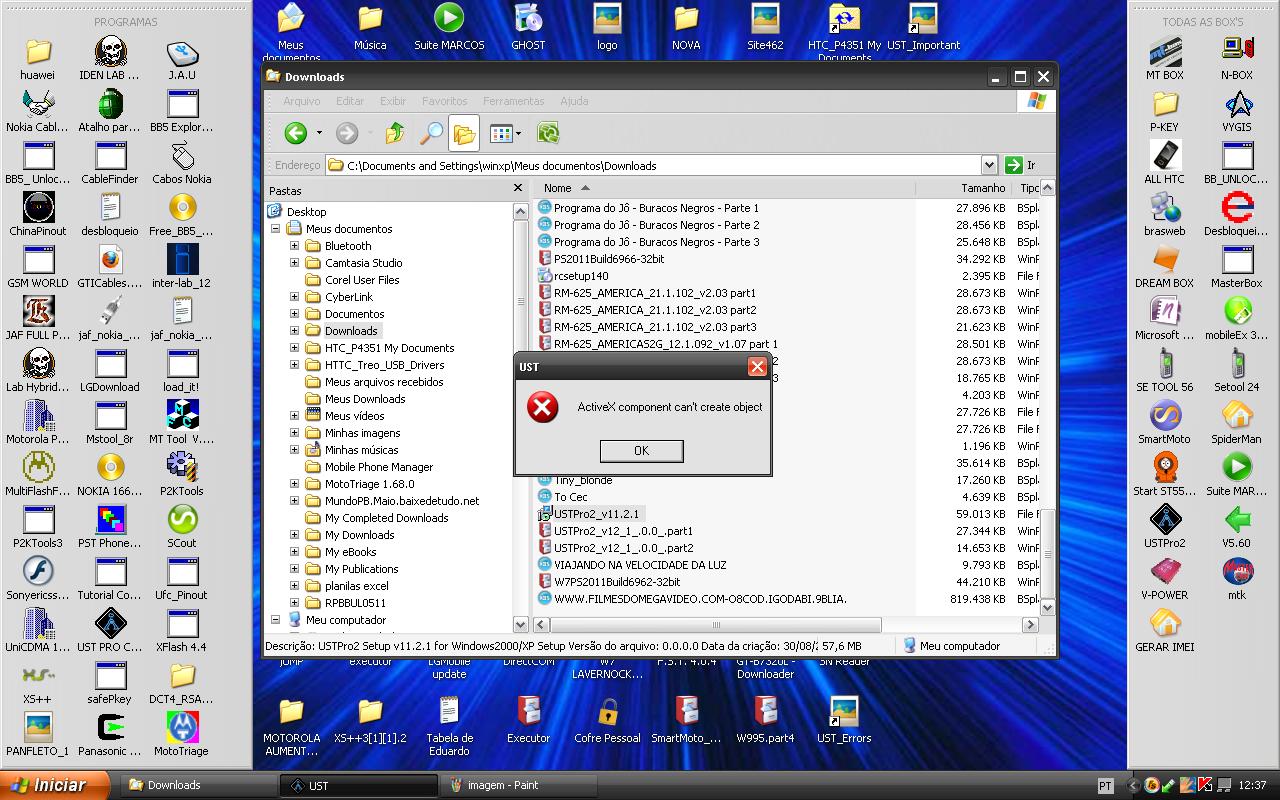Expand the Bluetooth folder node
This screenshot has width=1280, height=800.
coord(295,246)
